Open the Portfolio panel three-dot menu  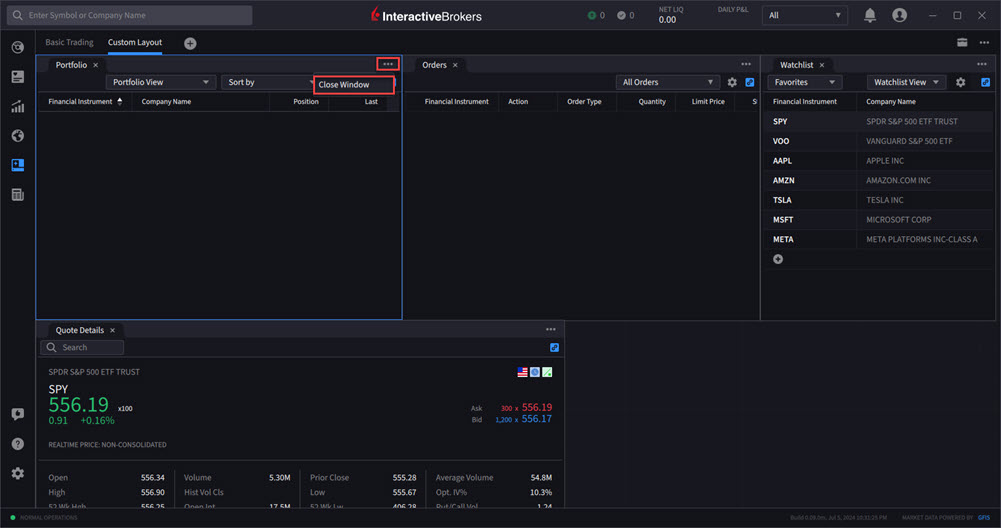pyautogui.click(x=388, y=64)
